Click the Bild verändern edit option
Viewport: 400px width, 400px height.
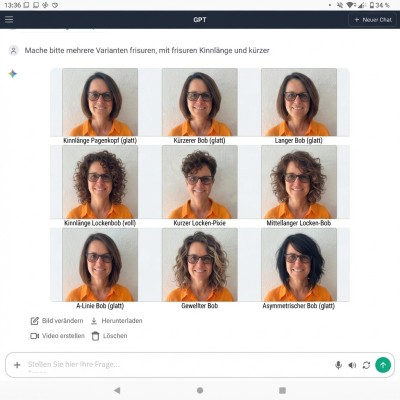click(x=57, y=321)
